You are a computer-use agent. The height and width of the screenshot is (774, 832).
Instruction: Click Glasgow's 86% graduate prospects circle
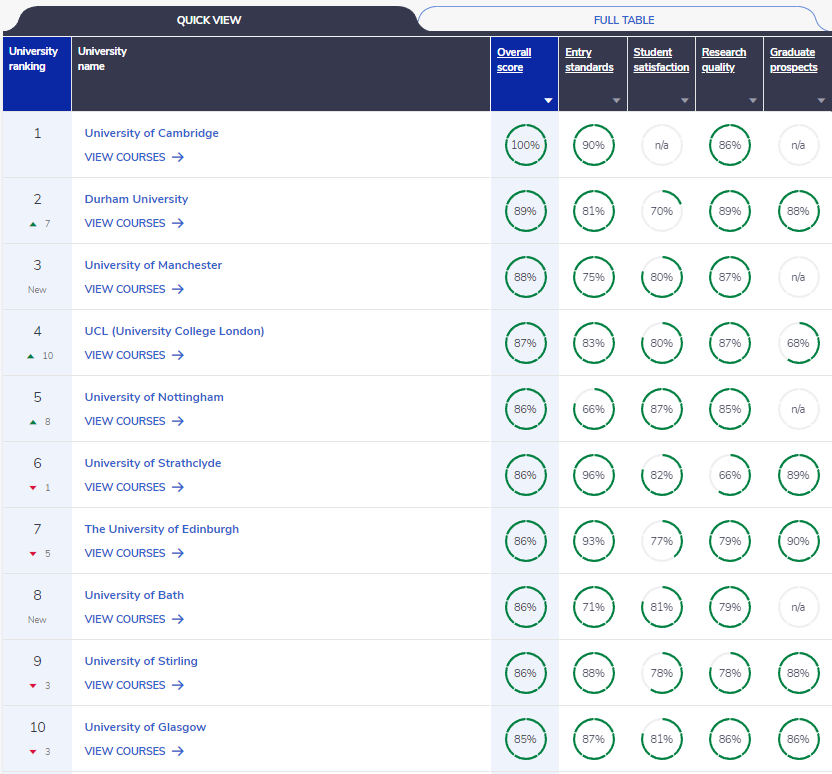[799, 739]
